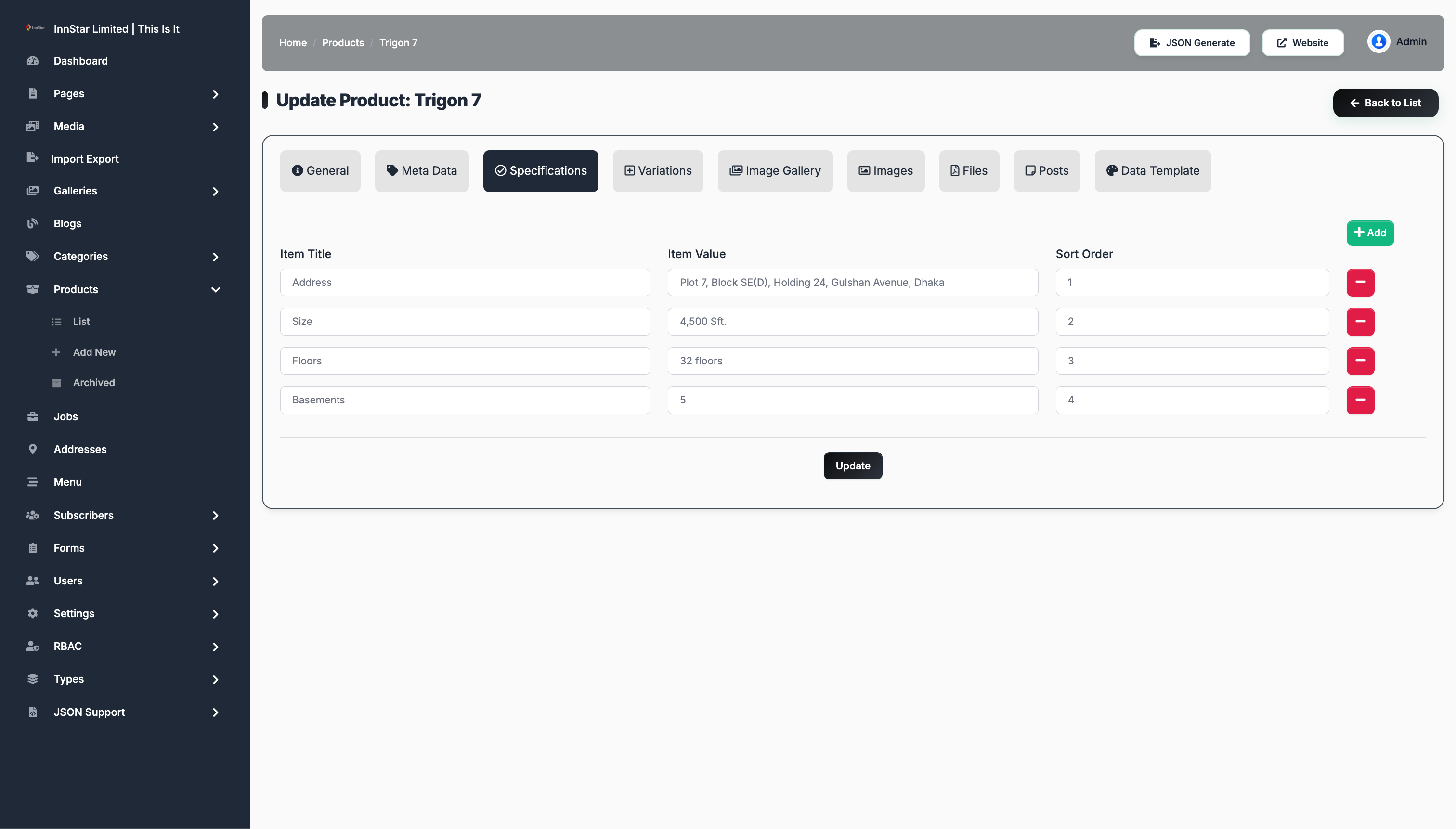The height and width of the screenshot is (829, 1456).
Task: Open the Files tab
Action: click(x=969, y=171)
